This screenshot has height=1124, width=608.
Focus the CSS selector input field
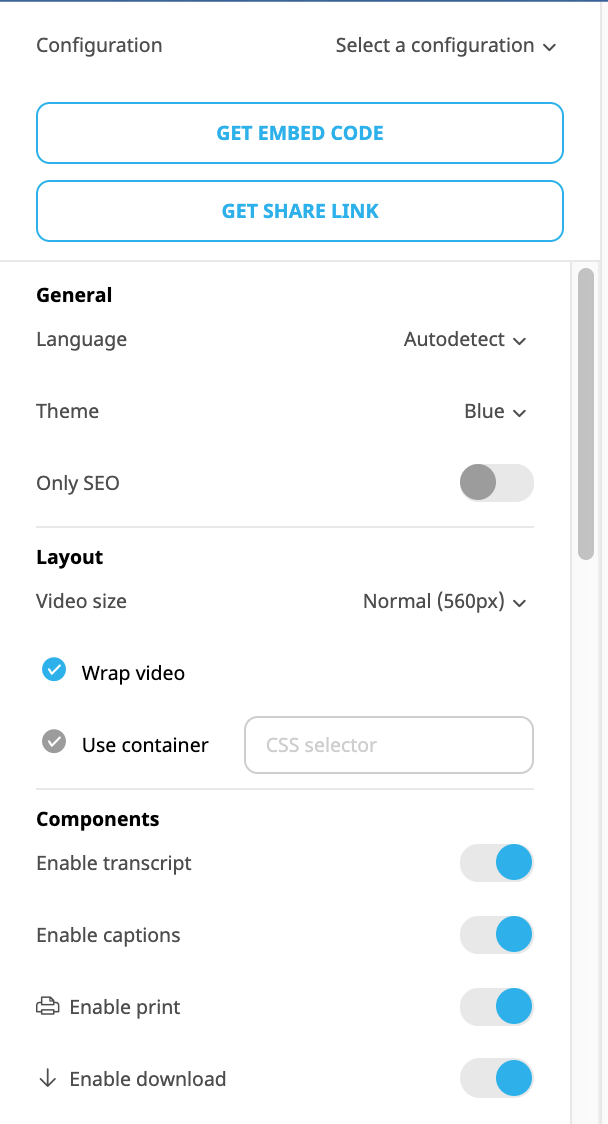pyautogui.click(x=389, y=745)
